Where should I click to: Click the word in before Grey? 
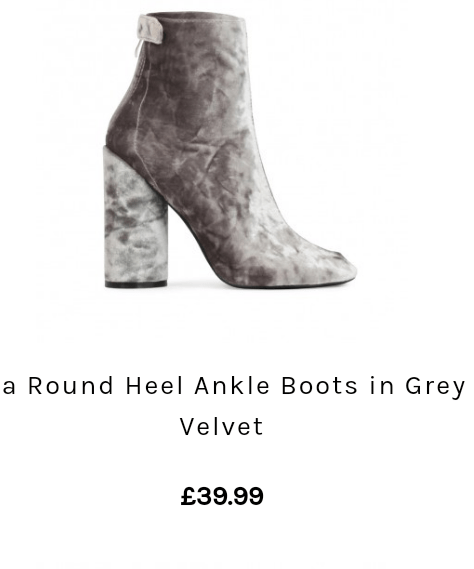pyautogui.click(x=382, y=385)
